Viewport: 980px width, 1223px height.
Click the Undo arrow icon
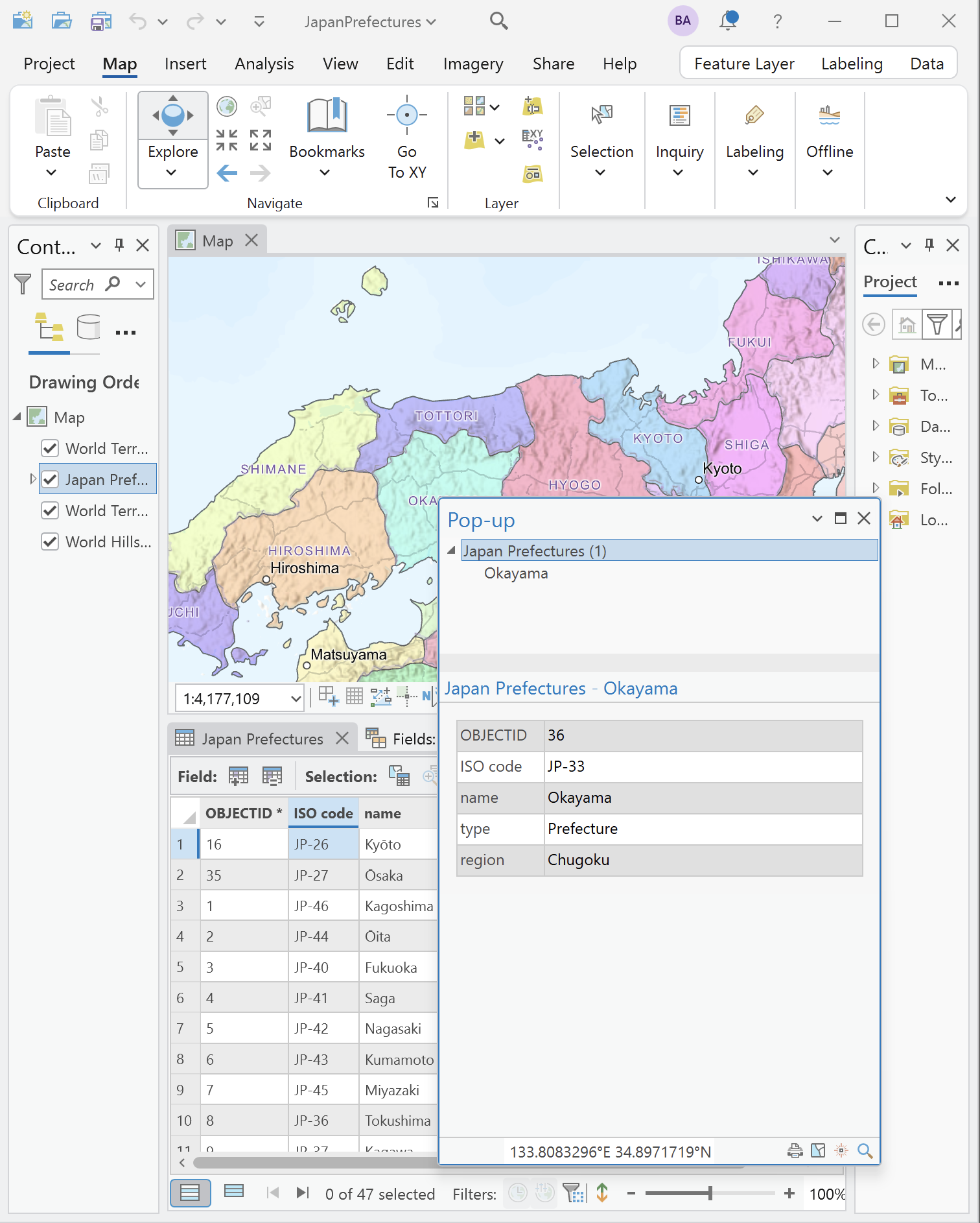point(137,21)
